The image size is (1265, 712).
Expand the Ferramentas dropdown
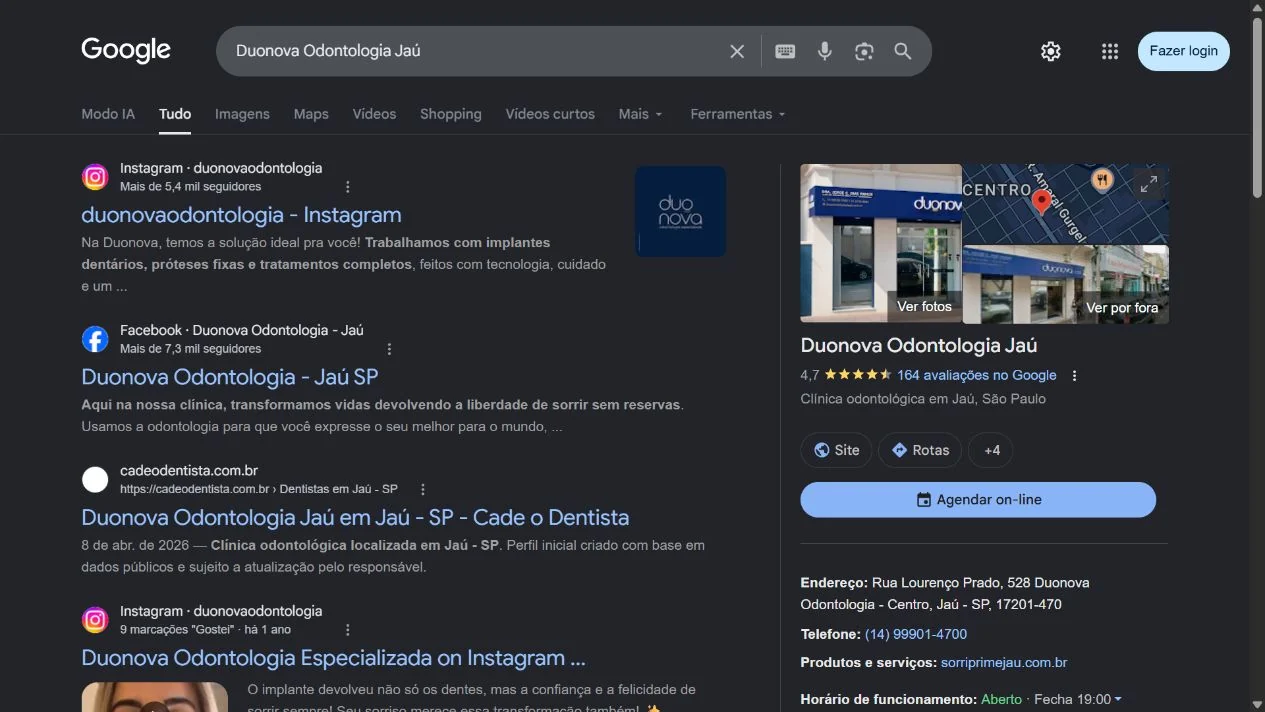tap(738, 114)
